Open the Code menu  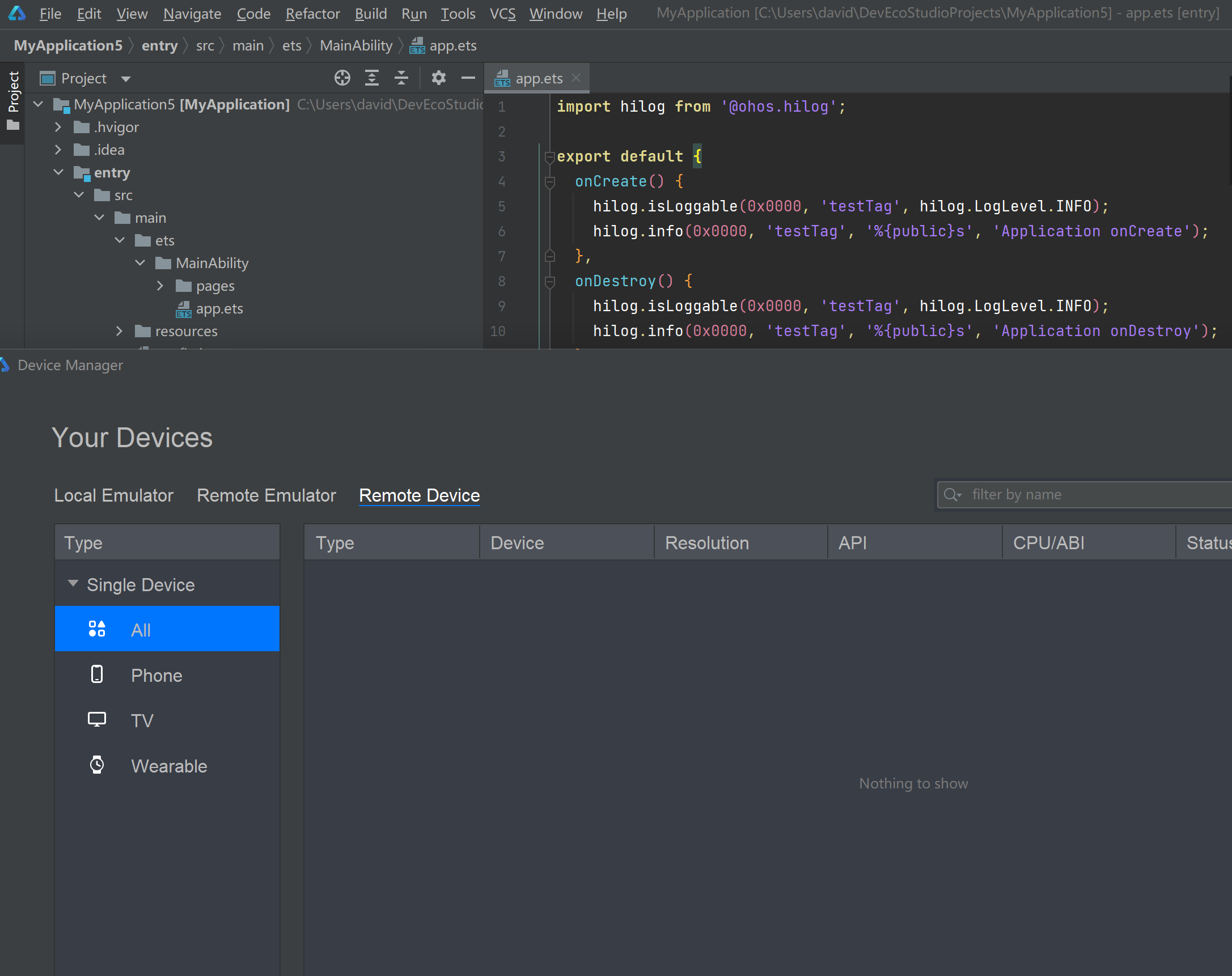pyautogui.click(x=253, y=13)
